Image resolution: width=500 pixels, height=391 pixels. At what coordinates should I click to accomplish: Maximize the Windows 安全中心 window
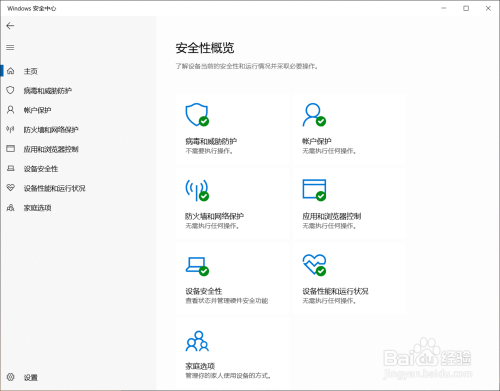pyautogui.click(x=466, y=8)
